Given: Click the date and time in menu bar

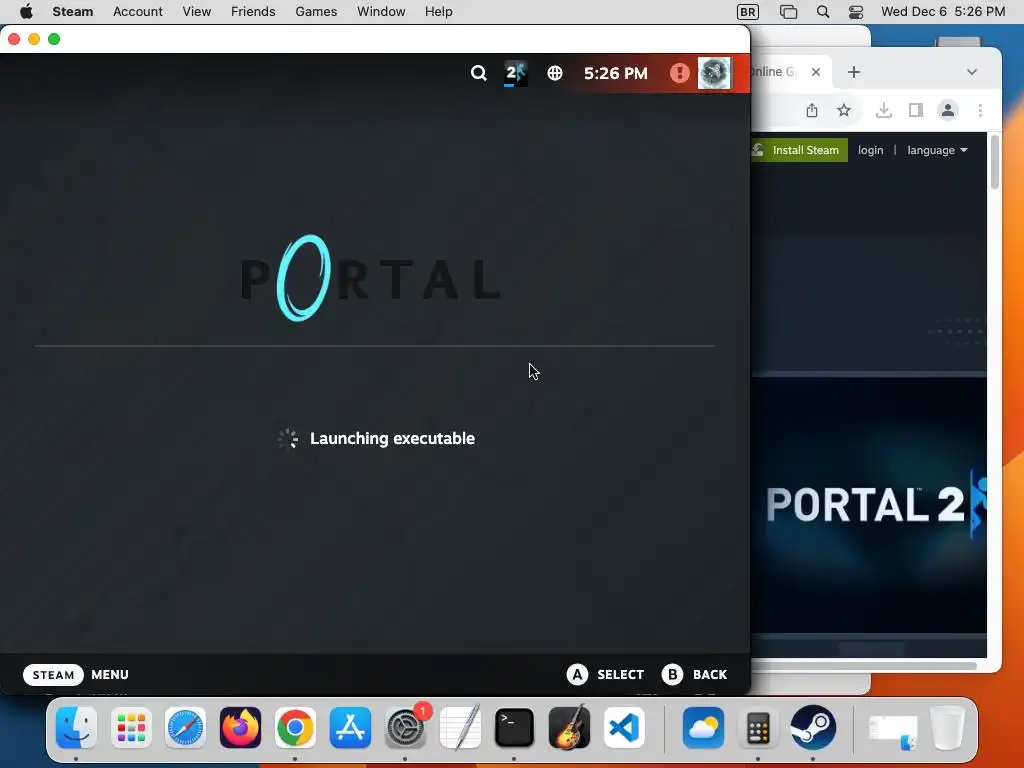Looking at the screenshot, I should tap(942, 12).
